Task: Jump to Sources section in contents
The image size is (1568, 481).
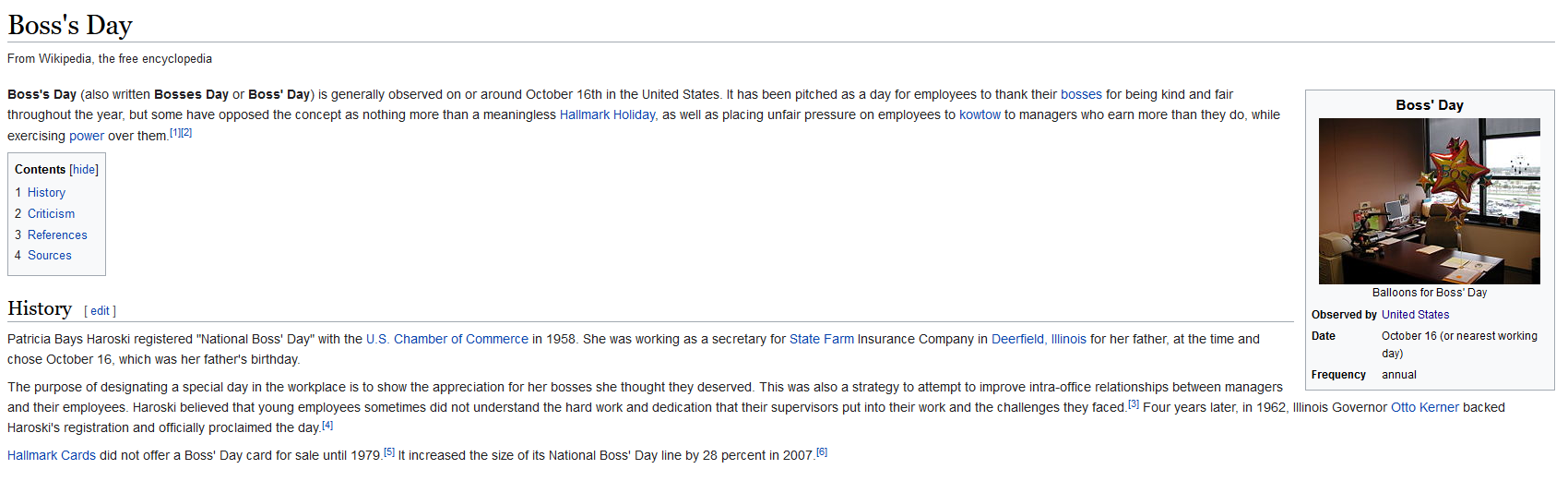Action: (x=50, y=256)
